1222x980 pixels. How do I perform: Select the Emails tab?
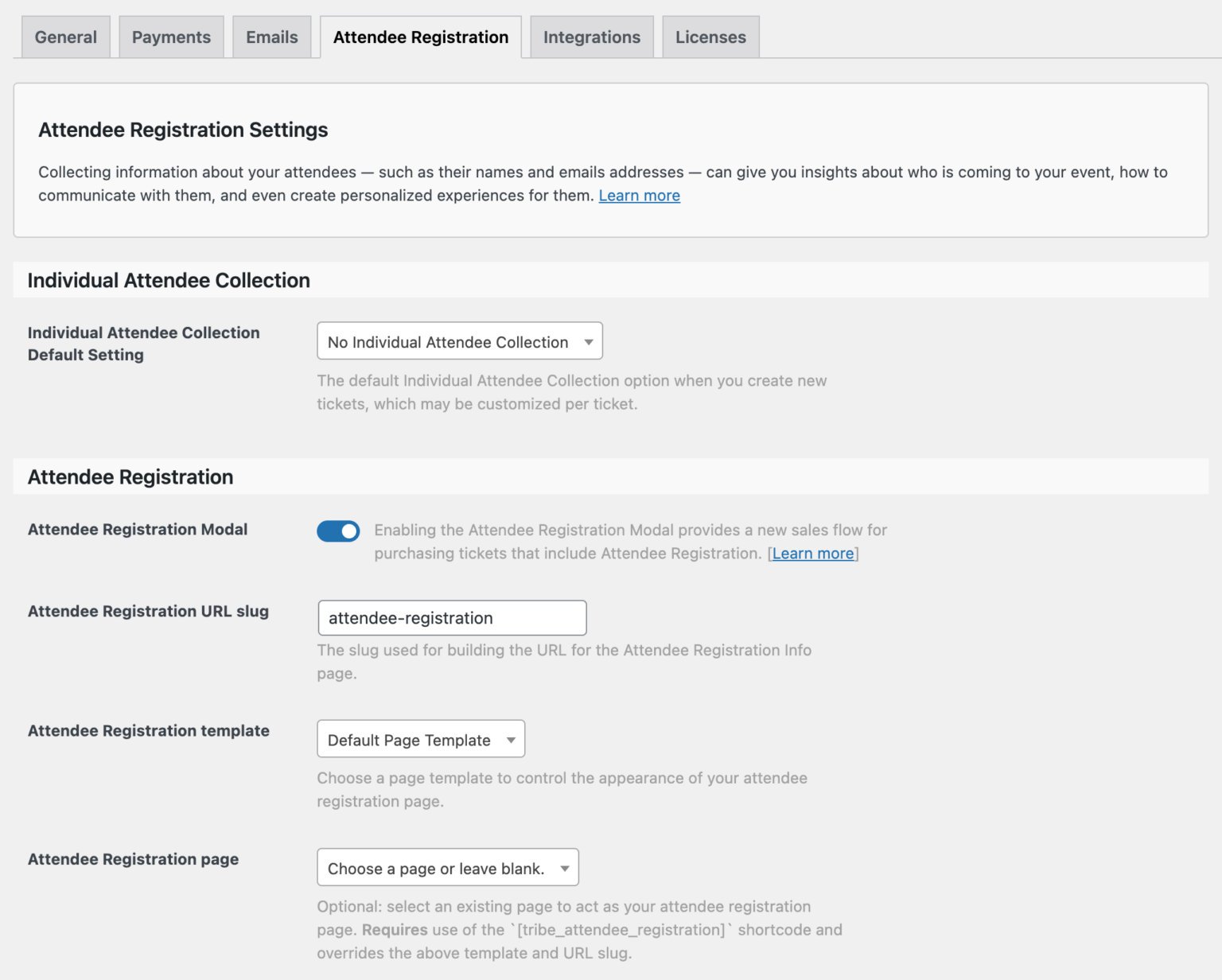272,37
